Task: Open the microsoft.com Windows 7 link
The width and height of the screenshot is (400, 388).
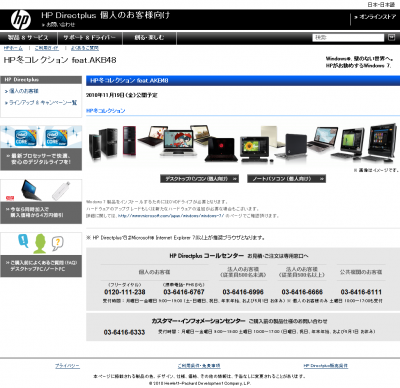Action: click(x=171, y=216)
